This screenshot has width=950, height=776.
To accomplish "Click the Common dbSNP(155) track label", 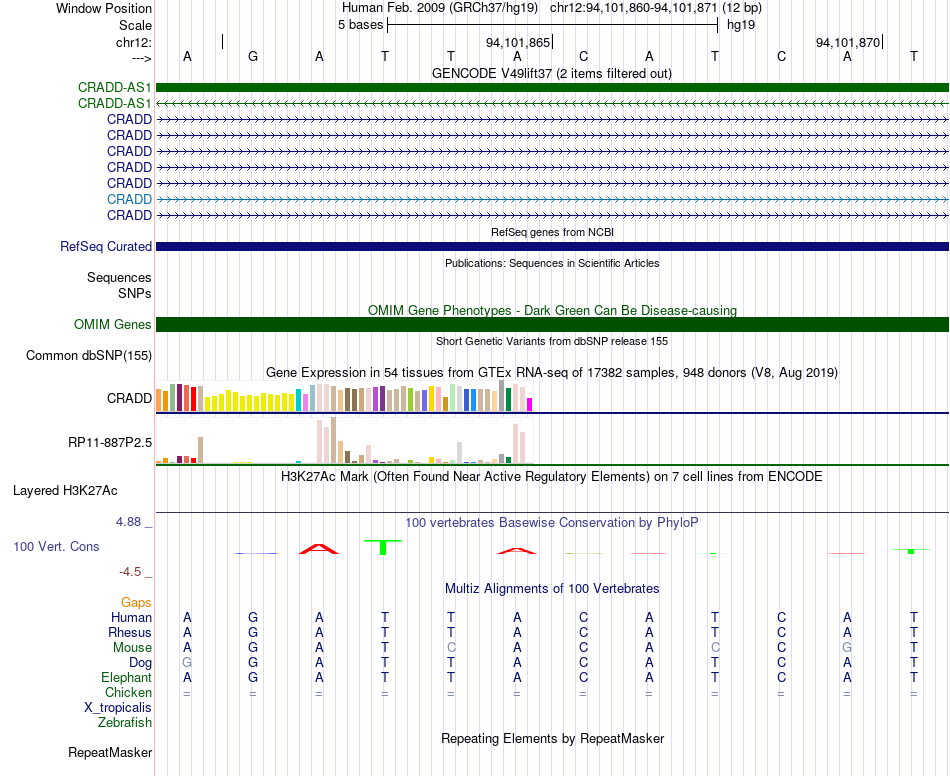I will tap(89, 355).
